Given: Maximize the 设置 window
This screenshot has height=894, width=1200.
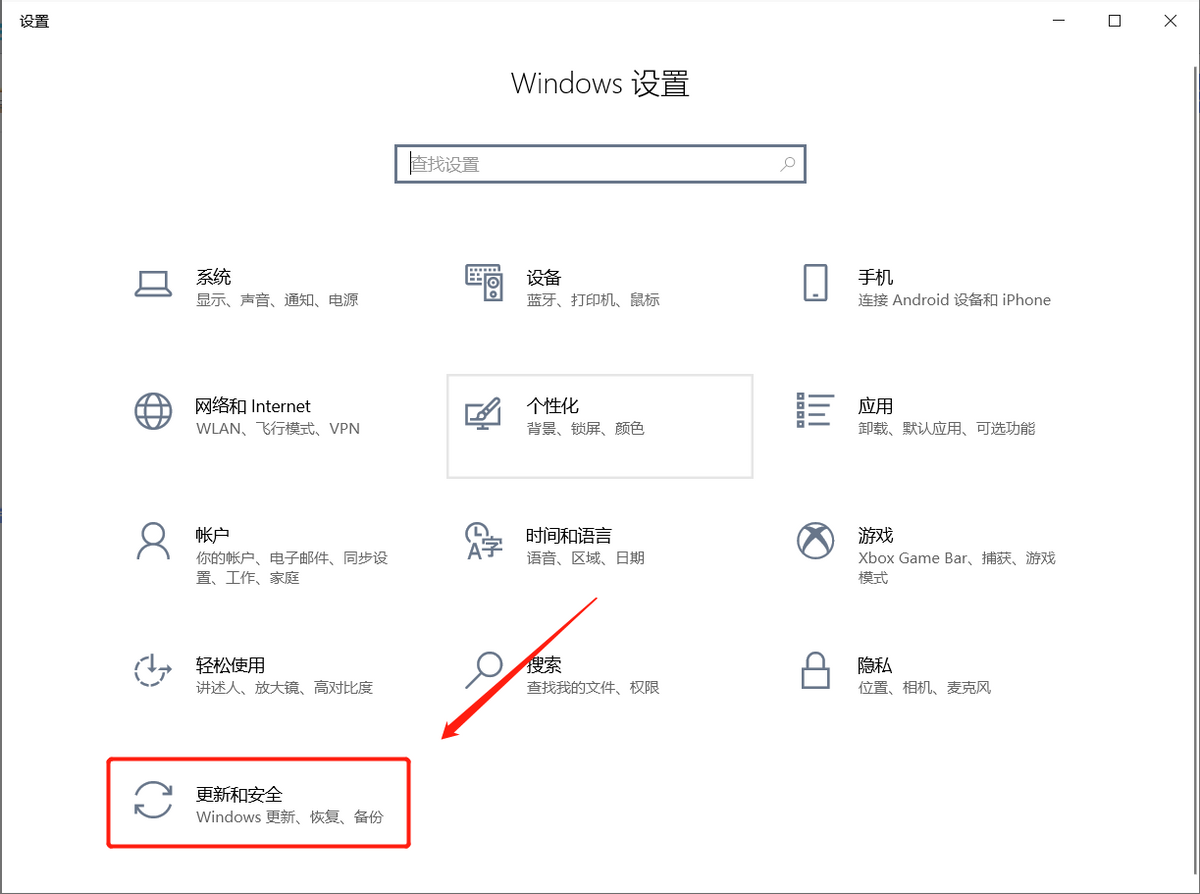Looking at the screenshot, I should pyautogui.click(x=1114, y=20).
